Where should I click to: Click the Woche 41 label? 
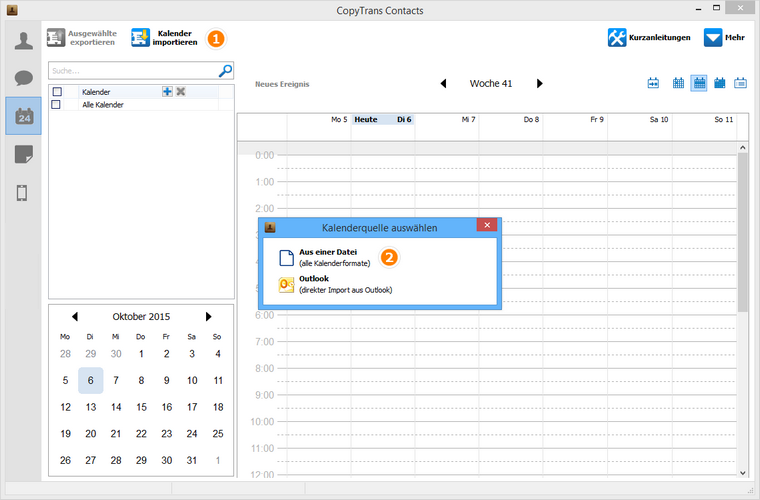(491, 84)
